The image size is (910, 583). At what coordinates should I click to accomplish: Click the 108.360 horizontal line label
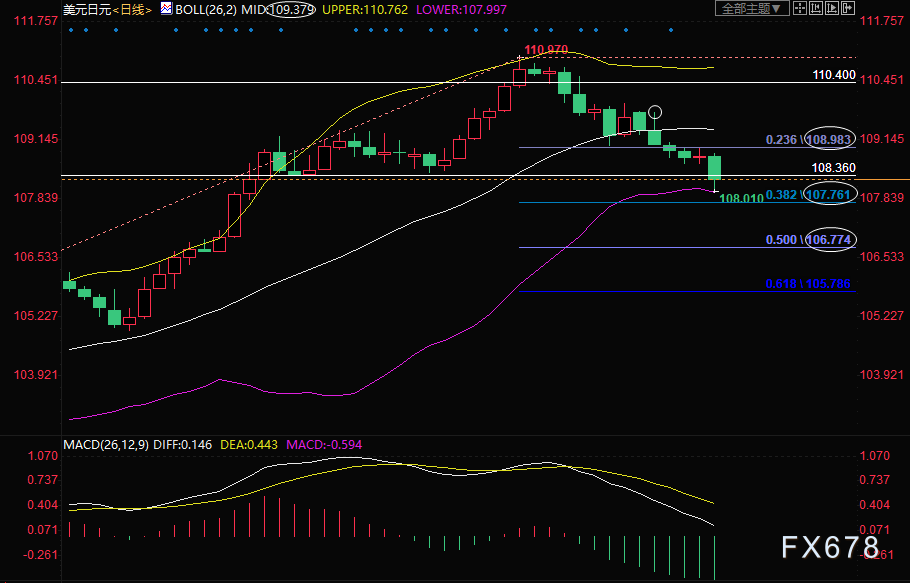tap(833, 168)
